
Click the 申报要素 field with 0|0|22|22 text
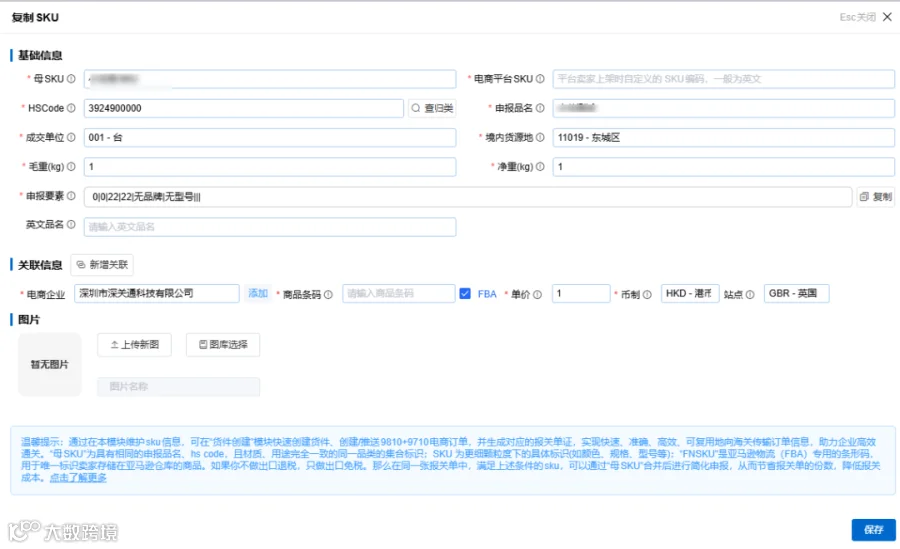(x=468, y=196)
